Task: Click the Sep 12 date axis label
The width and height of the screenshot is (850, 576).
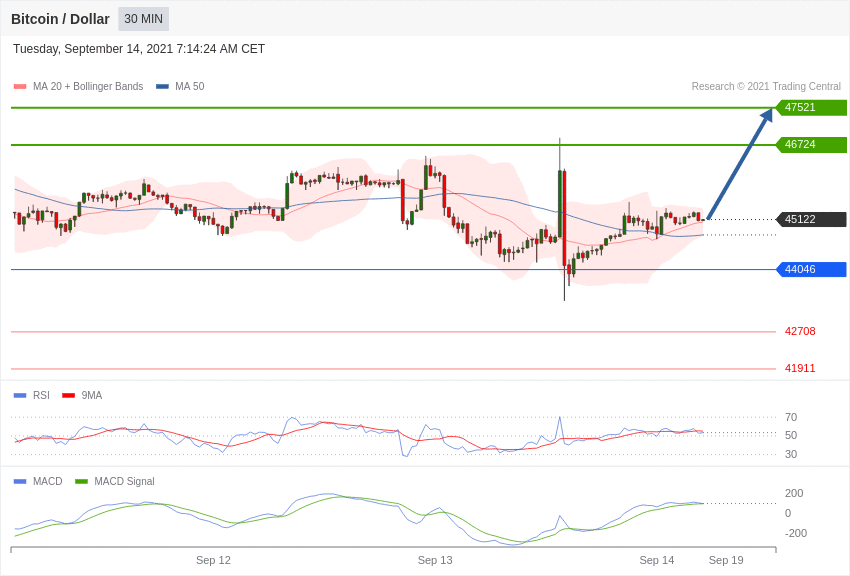Action: pyautogui.click(x=214, y=560)
